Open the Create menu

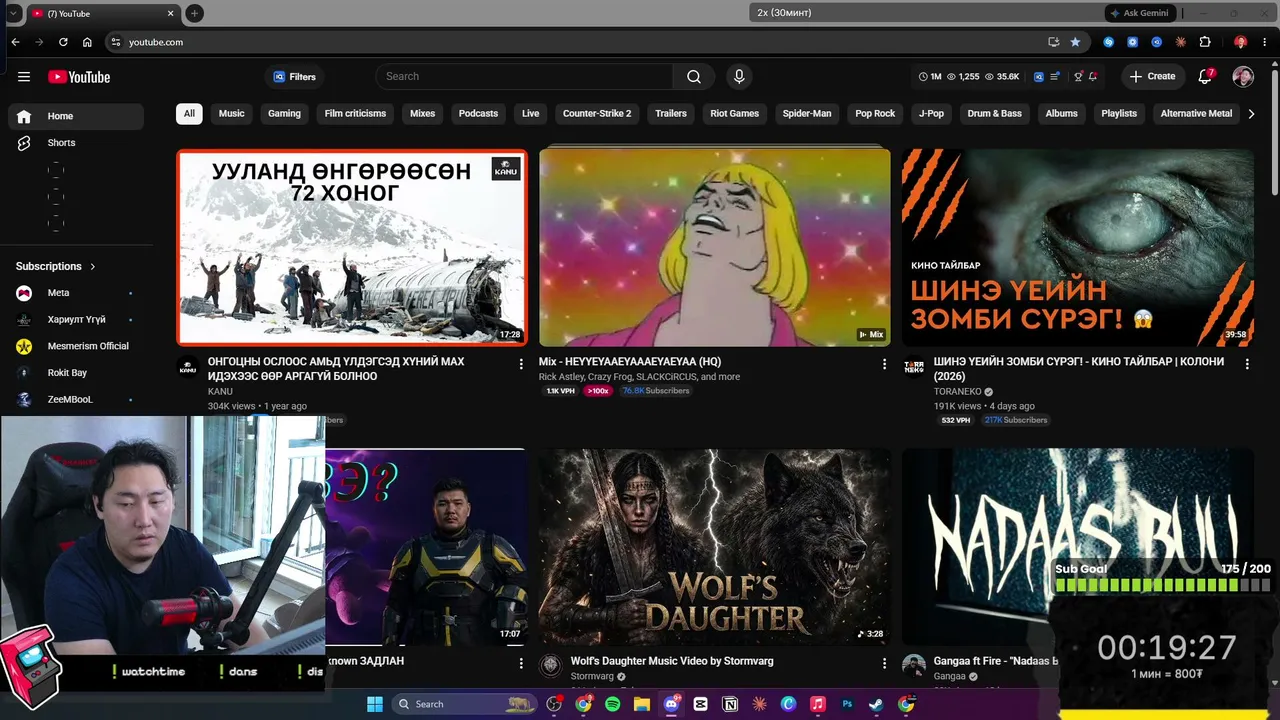tap(1152, 77)
